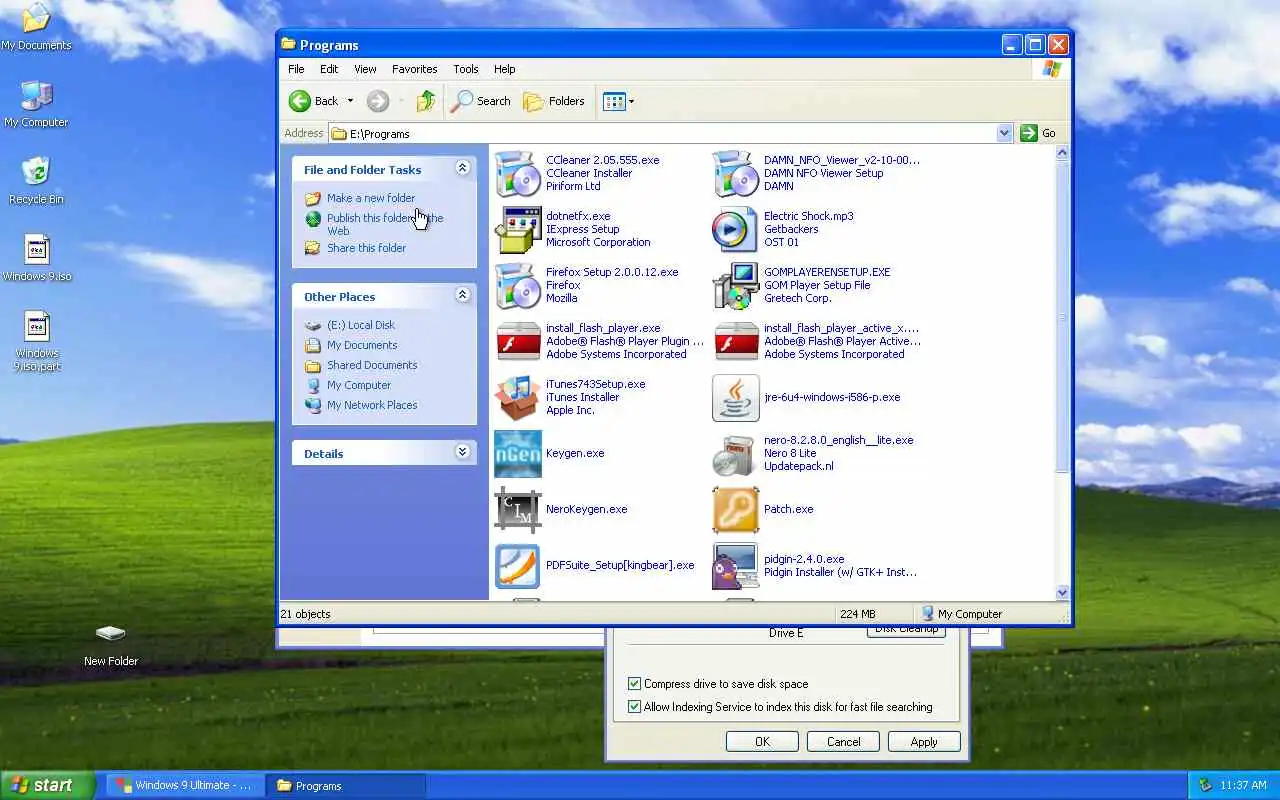Open My Computer in Other Places
This screenshot has height=800, width=1280.
coord(359,385)
